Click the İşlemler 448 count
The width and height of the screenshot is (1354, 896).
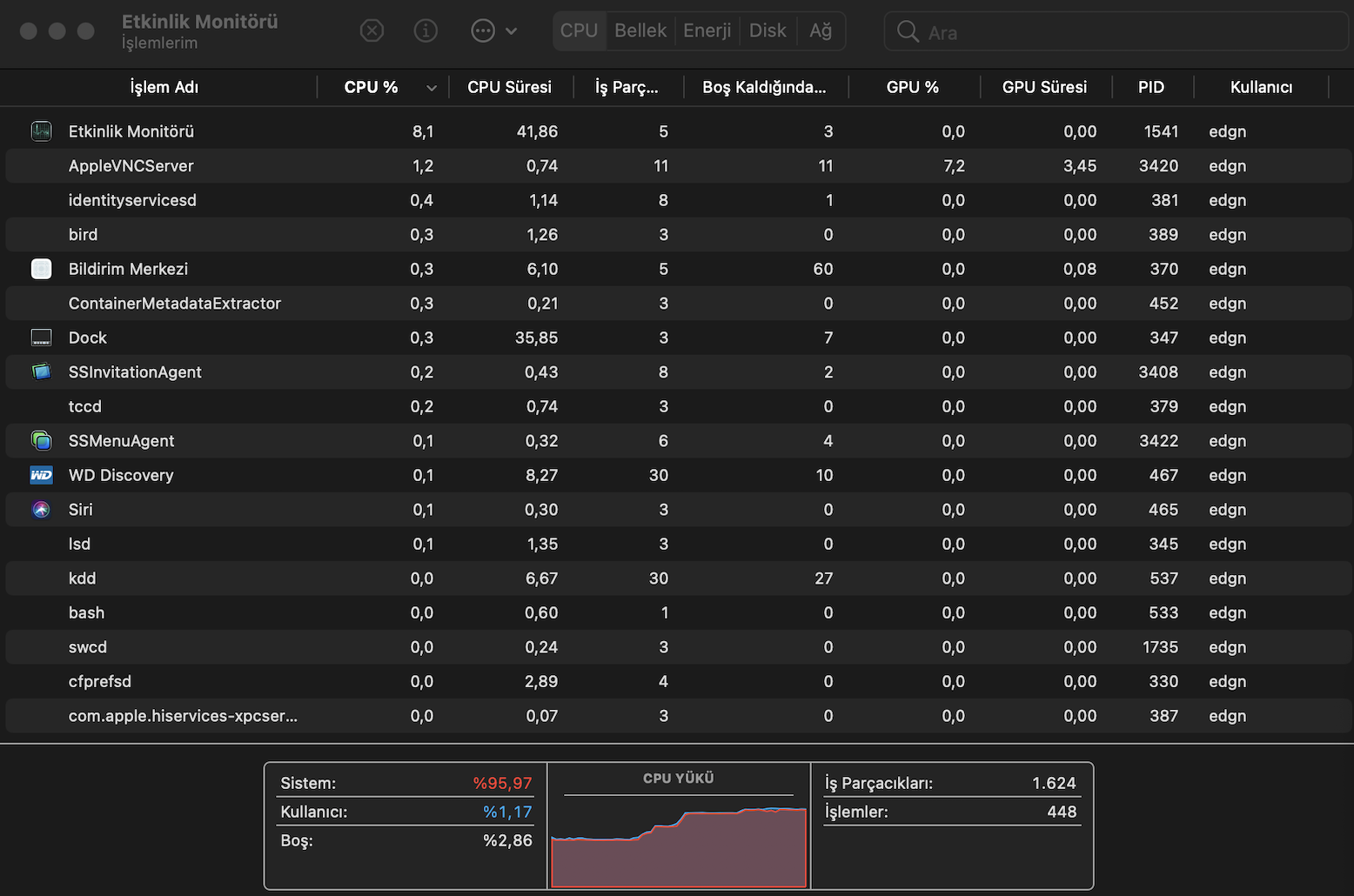1062,812
